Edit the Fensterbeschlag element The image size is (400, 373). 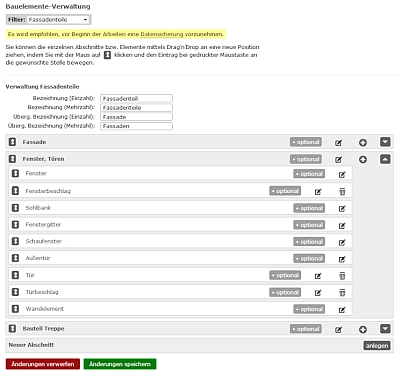[x=318, y=192]
